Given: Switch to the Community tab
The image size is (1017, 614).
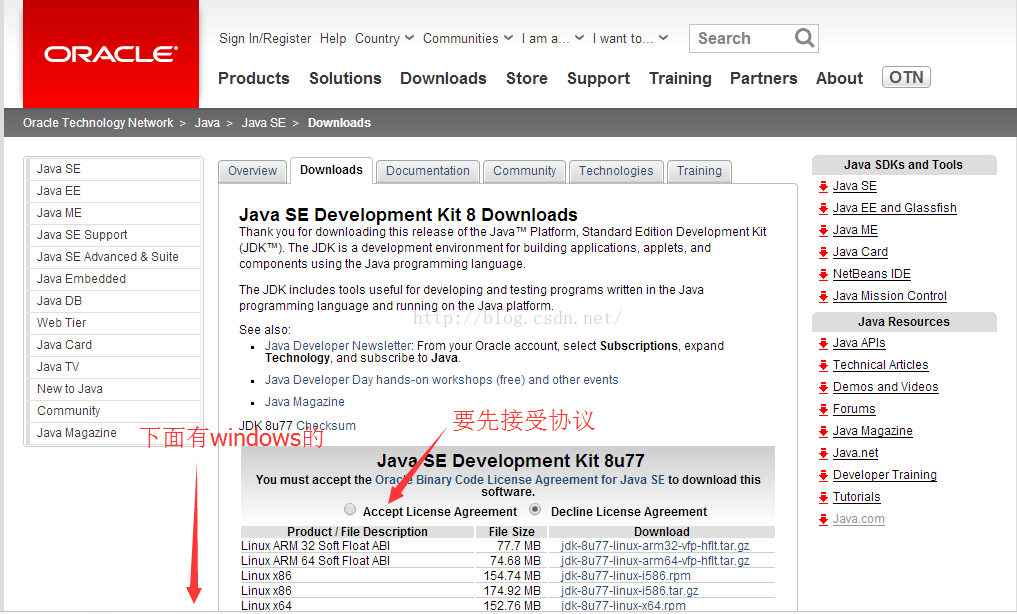Looking at the screenshot, I should (524, 171).
